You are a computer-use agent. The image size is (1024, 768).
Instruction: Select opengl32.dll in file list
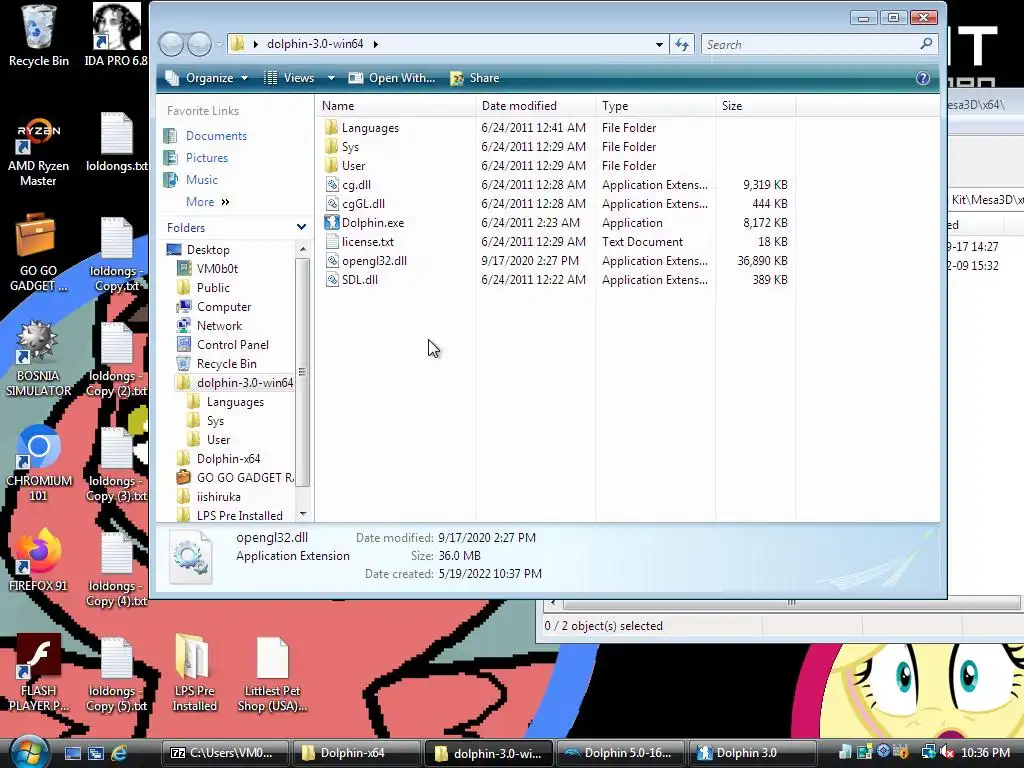click(374, 261)
